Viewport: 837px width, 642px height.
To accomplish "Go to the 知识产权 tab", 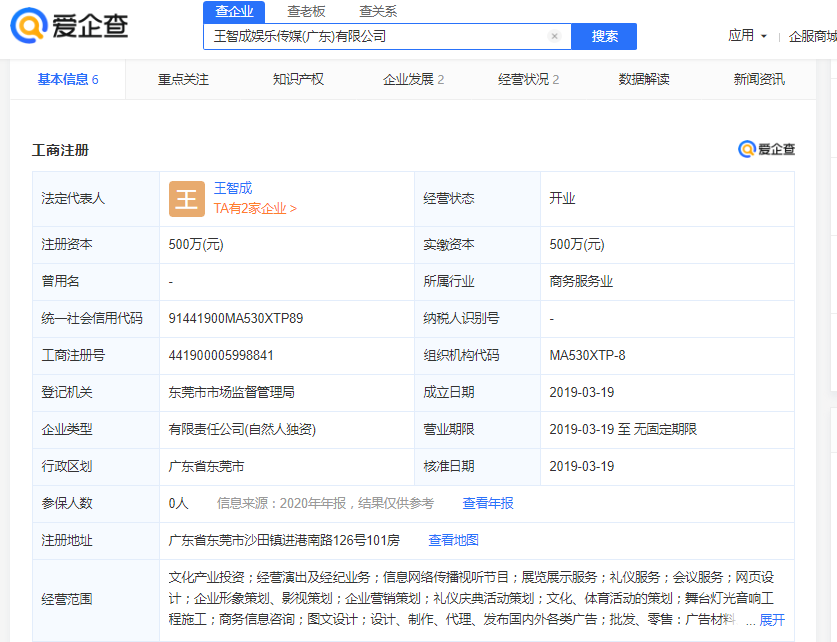I will [298, 80].
